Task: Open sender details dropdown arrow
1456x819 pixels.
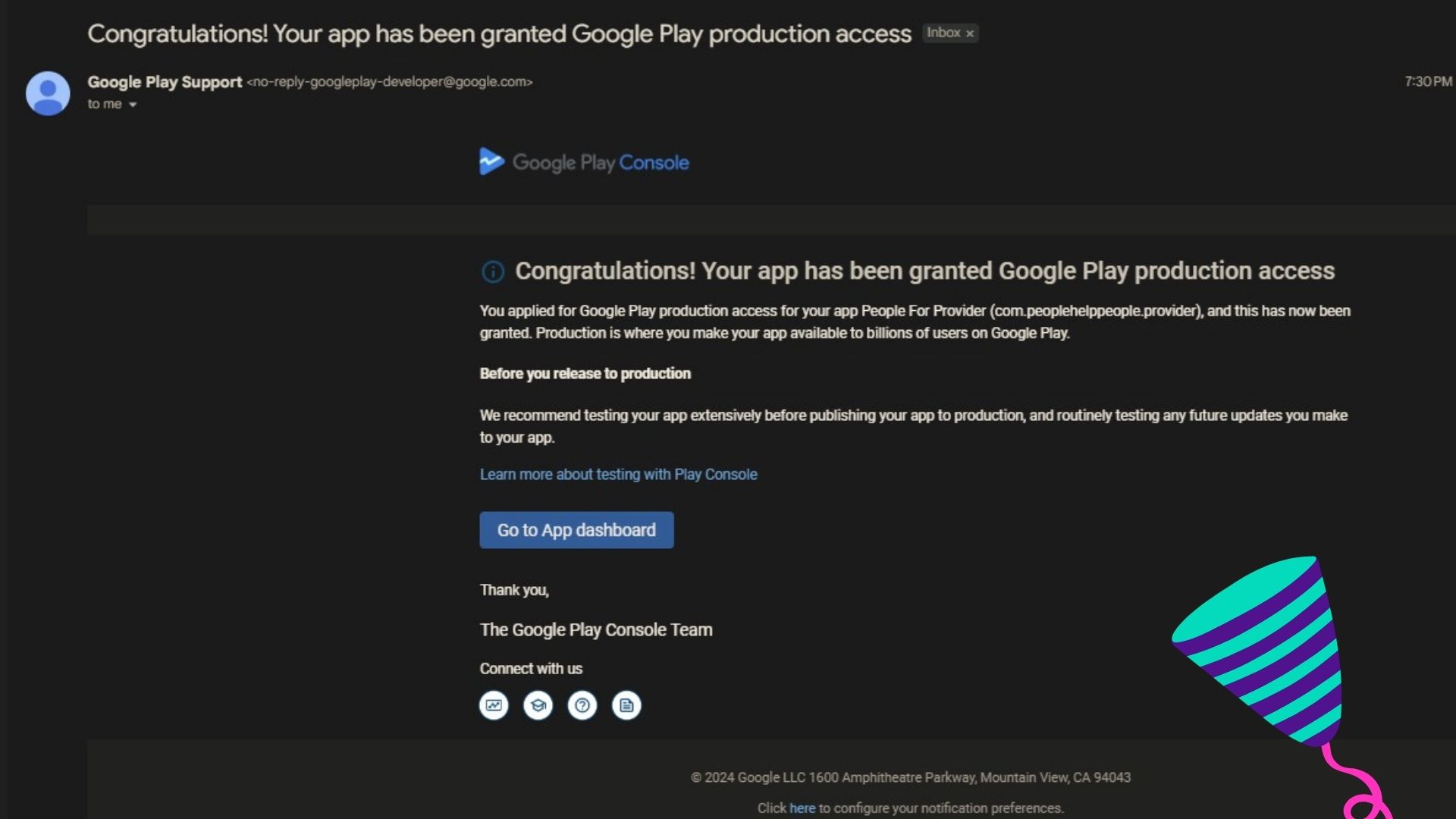Action: (x=133, y=105)
